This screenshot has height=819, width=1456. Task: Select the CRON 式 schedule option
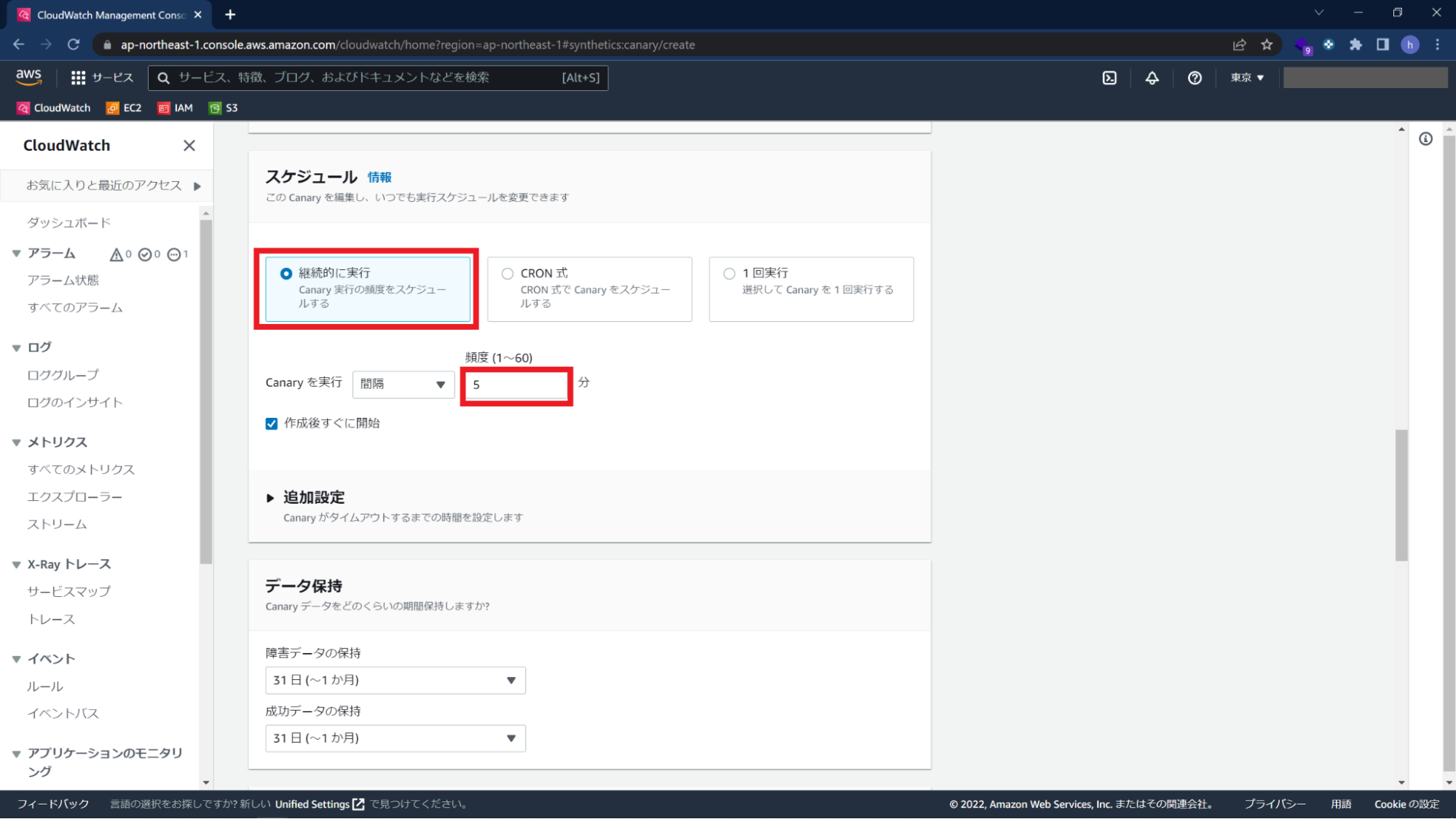(589, 289)
